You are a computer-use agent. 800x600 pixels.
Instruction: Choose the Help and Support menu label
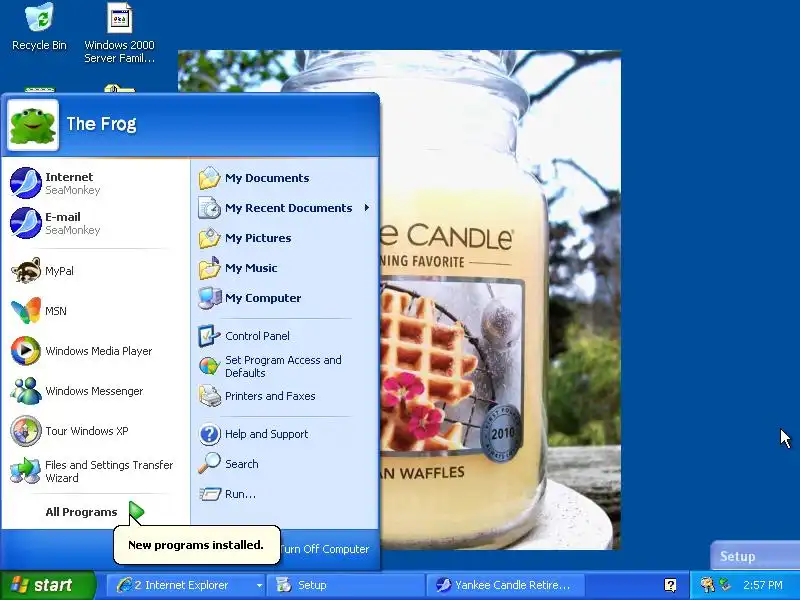point(266,434)
